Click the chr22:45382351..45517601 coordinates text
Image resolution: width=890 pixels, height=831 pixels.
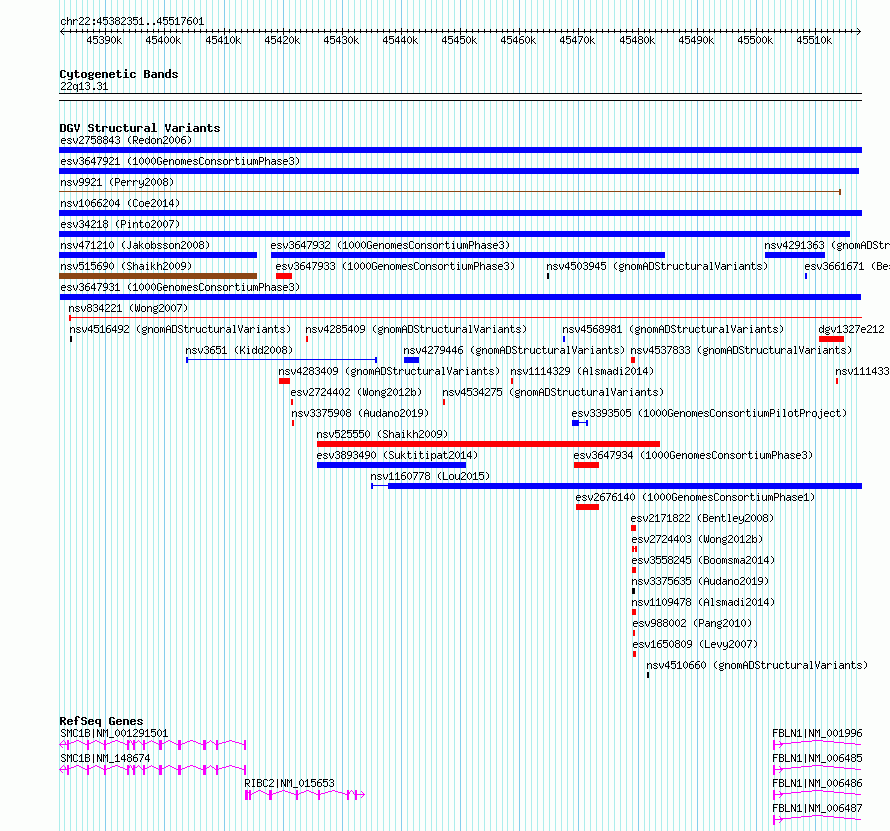coord(132,22)
